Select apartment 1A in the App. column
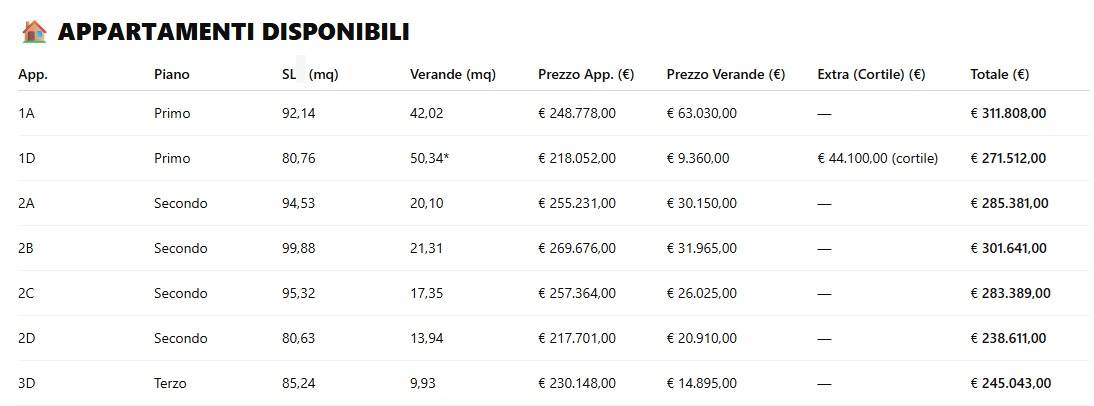Screen dimensions: 1094x406 point(27,113)
